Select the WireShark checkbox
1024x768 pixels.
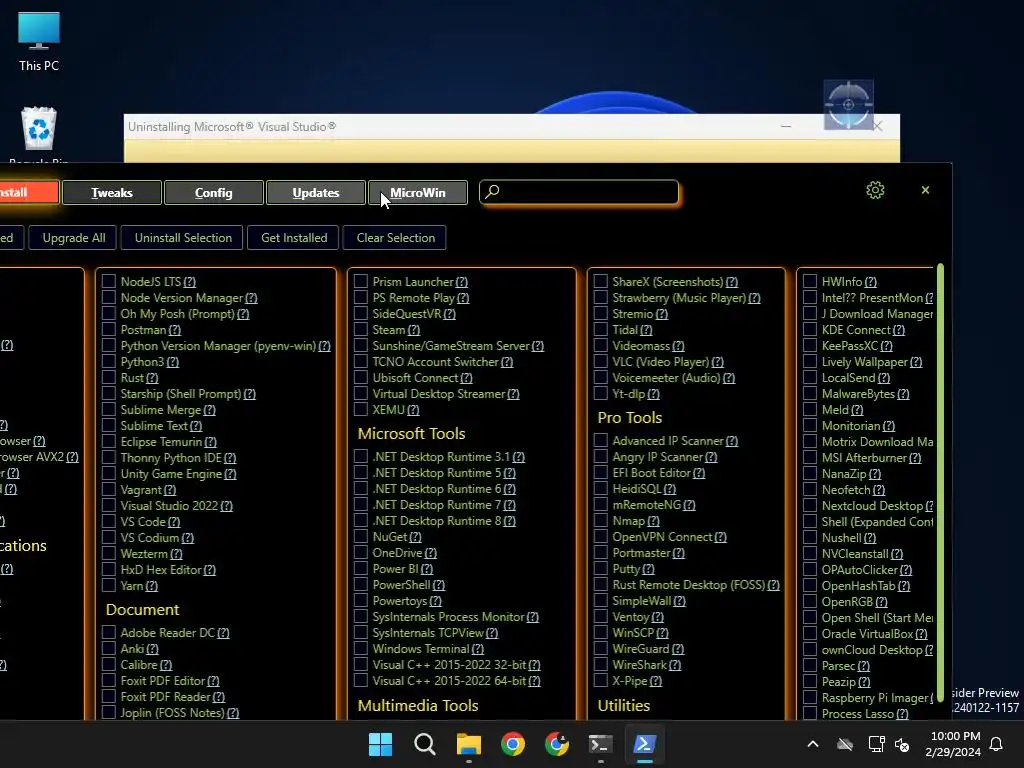[x=601, y=665]
